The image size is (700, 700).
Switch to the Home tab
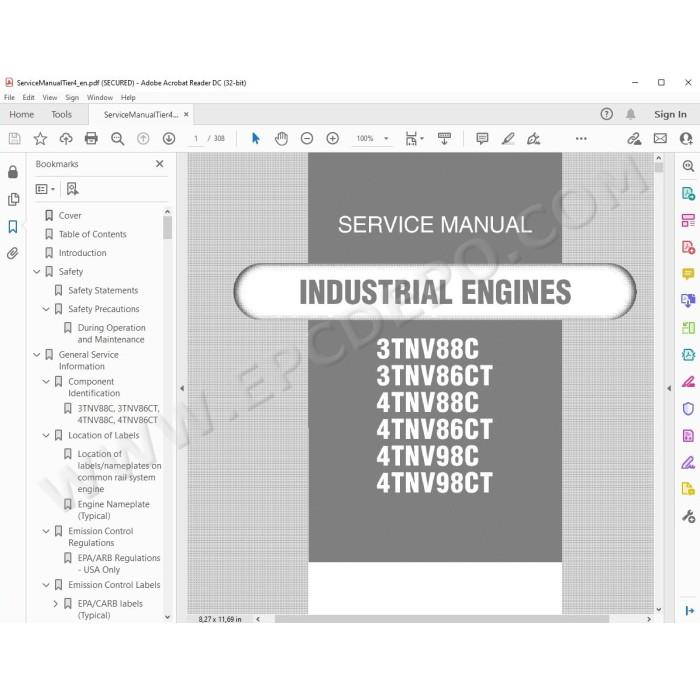pyautogui.click(x=21, y=114)
